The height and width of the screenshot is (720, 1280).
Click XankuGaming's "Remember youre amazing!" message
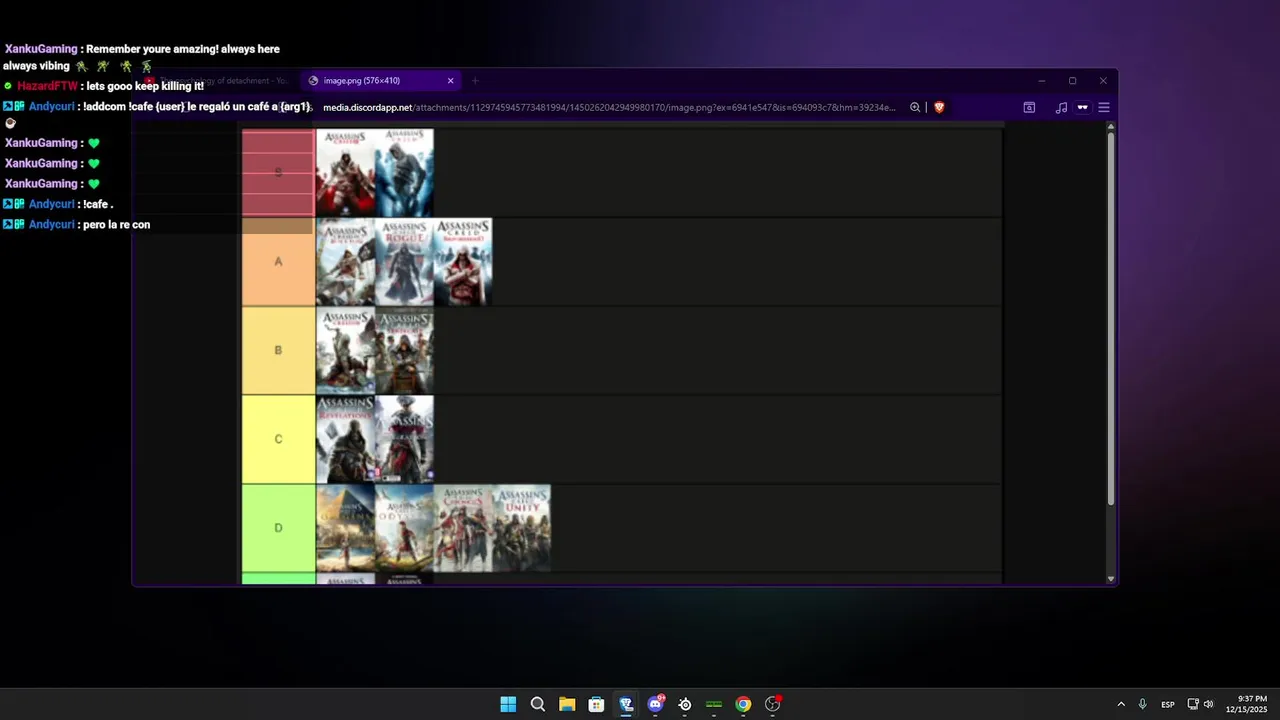pos(183,49)
